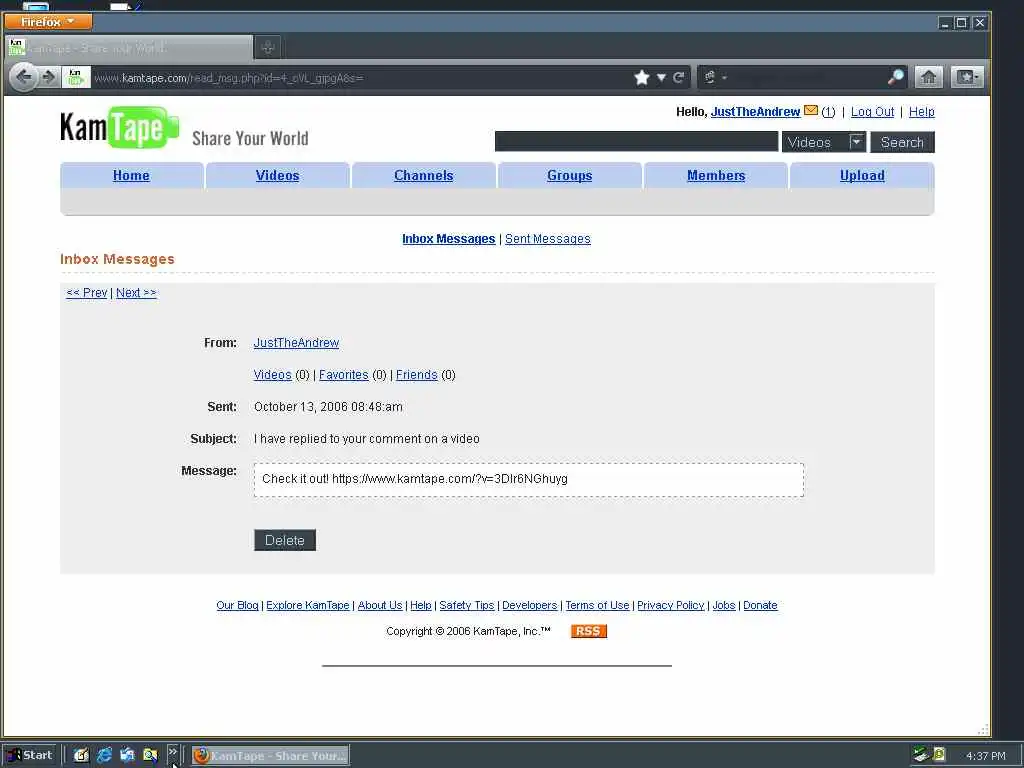This screenshot has width=1024, height=768.
Task: Click the Log Out link
Action: tap(872, 112)
